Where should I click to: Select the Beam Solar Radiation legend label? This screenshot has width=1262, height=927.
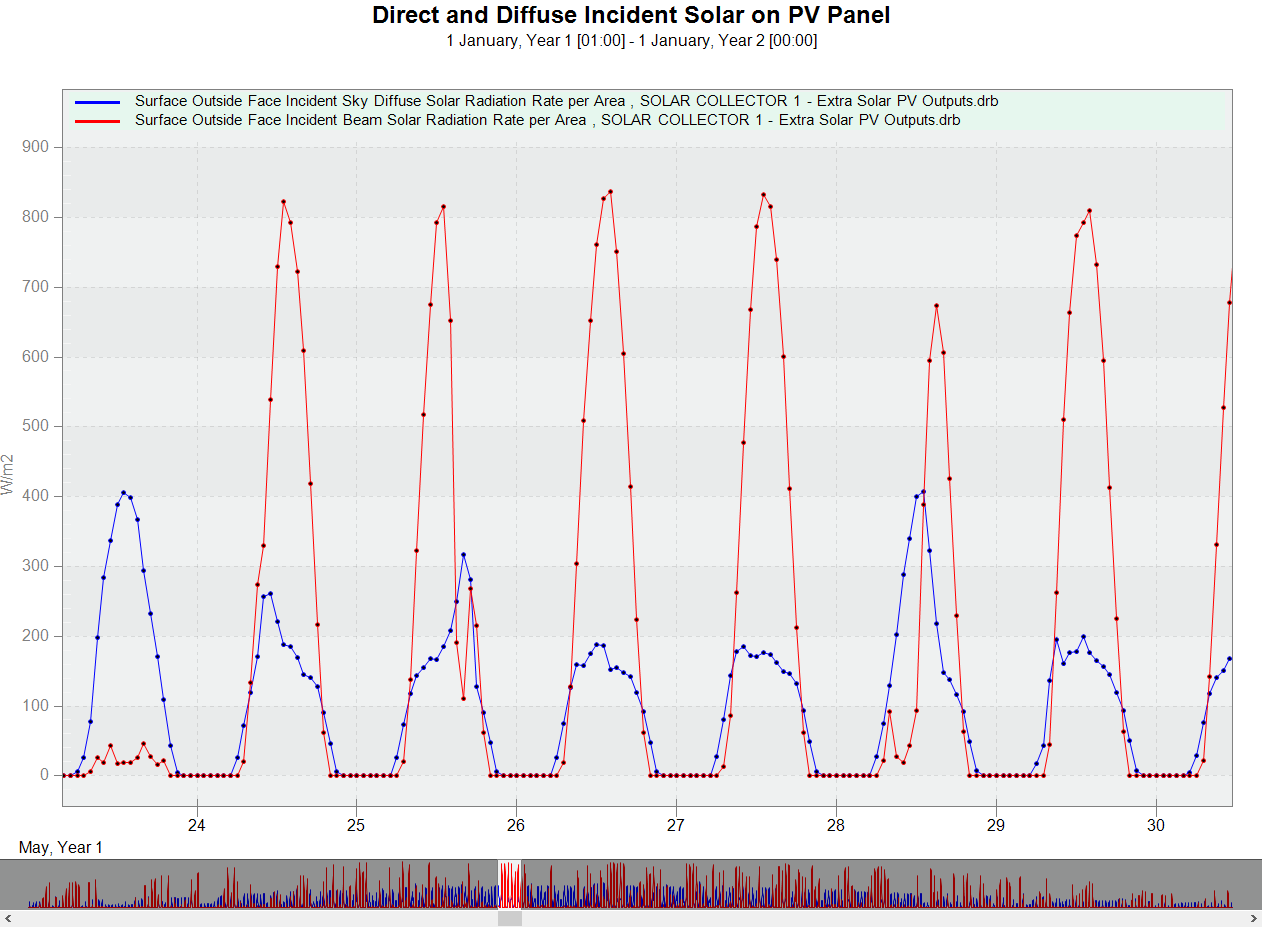(x=547, y=120)
